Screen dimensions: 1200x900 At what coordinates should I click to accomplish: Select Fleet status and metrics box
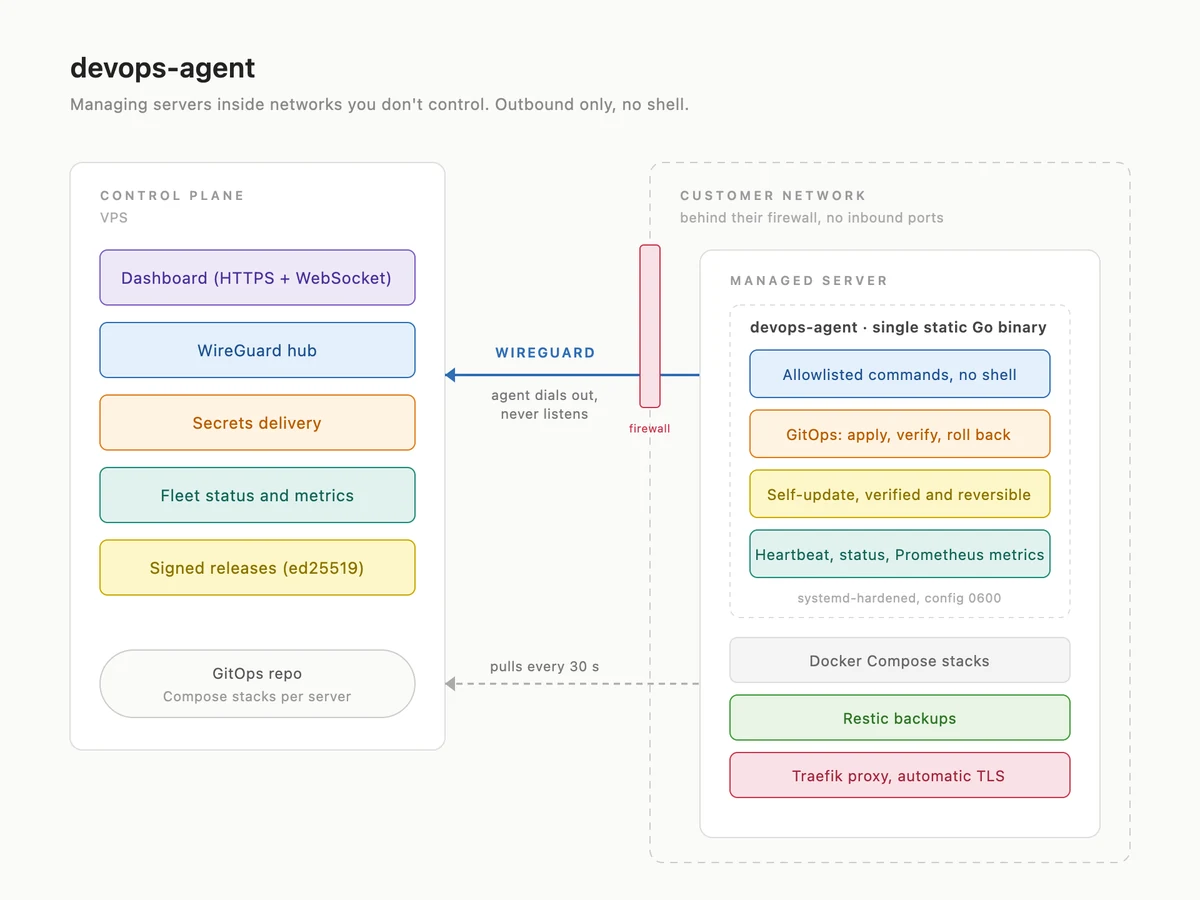pyautogui.click(x=257, y=495)
